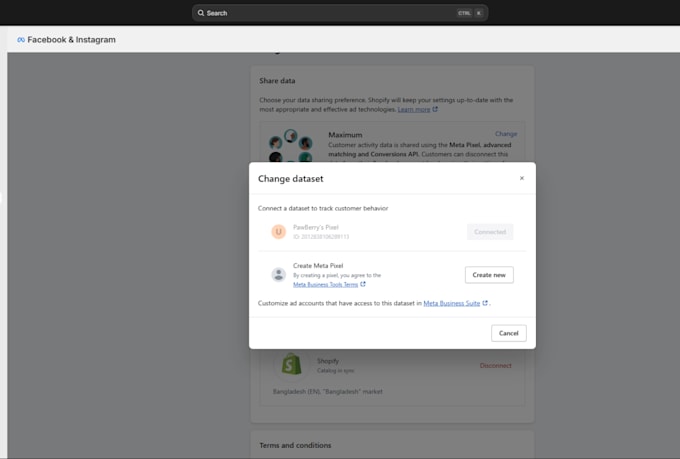Click the external icon beside Learn more
This screenshot has width=680, height=459.
(x=435, y=109)
